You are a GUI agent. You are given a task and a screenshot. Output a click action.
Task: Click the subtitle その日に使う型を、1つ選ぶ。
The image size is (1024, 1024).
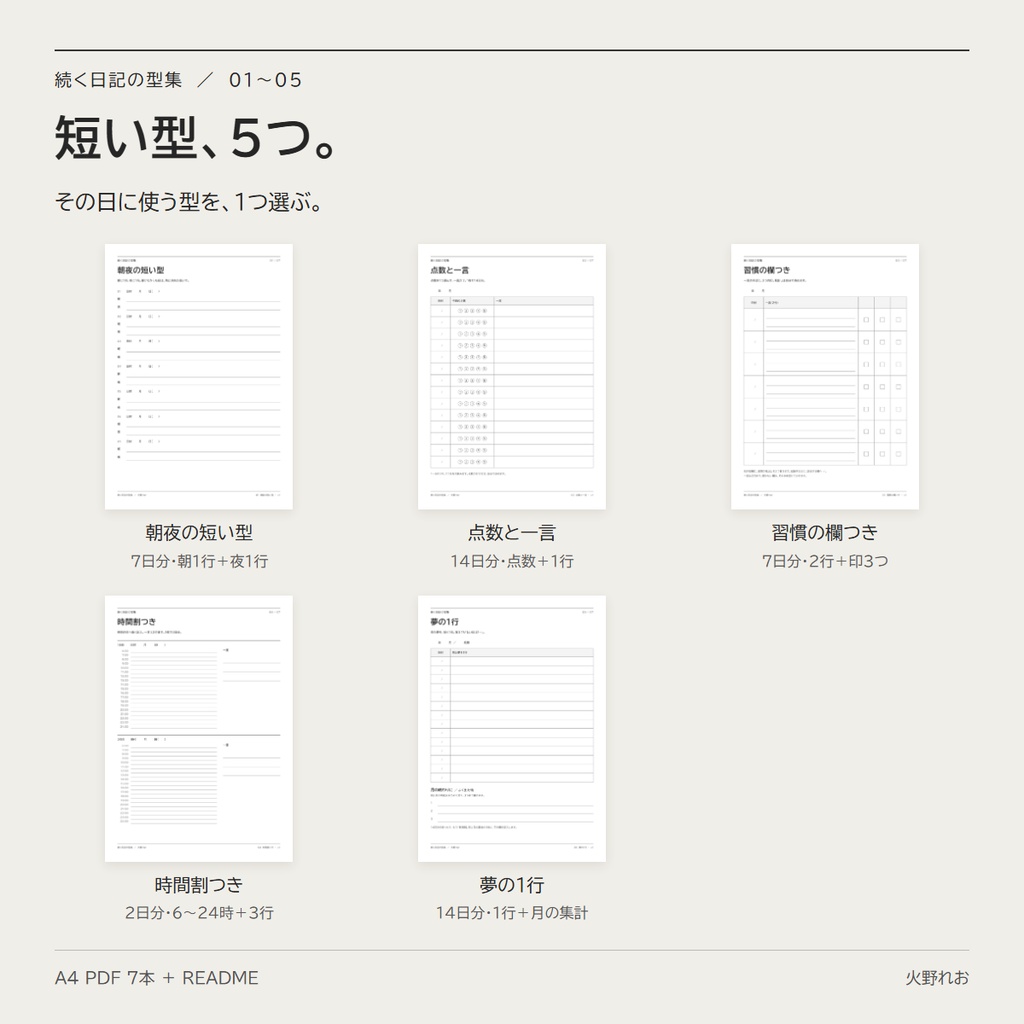[189, 202]
